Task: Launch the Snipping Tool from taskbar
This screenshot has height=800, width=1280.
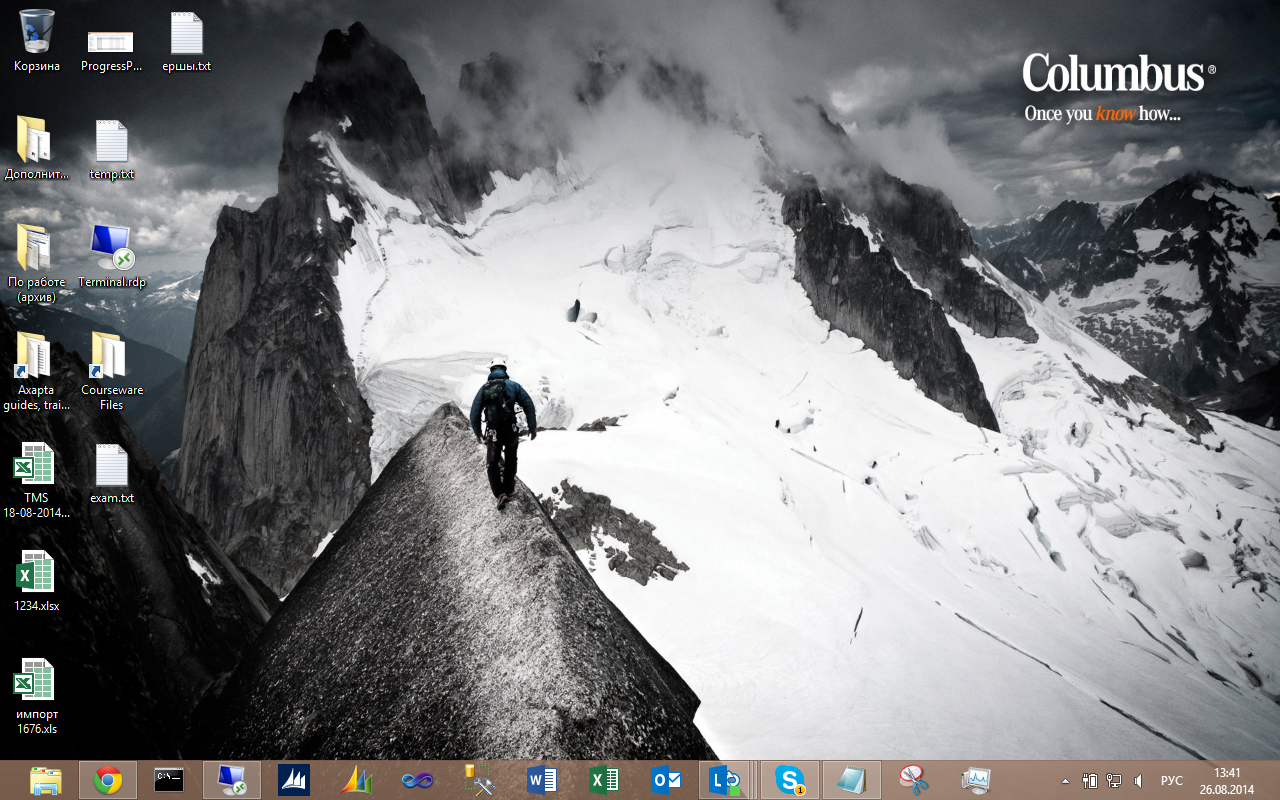Action: (914, 780)
